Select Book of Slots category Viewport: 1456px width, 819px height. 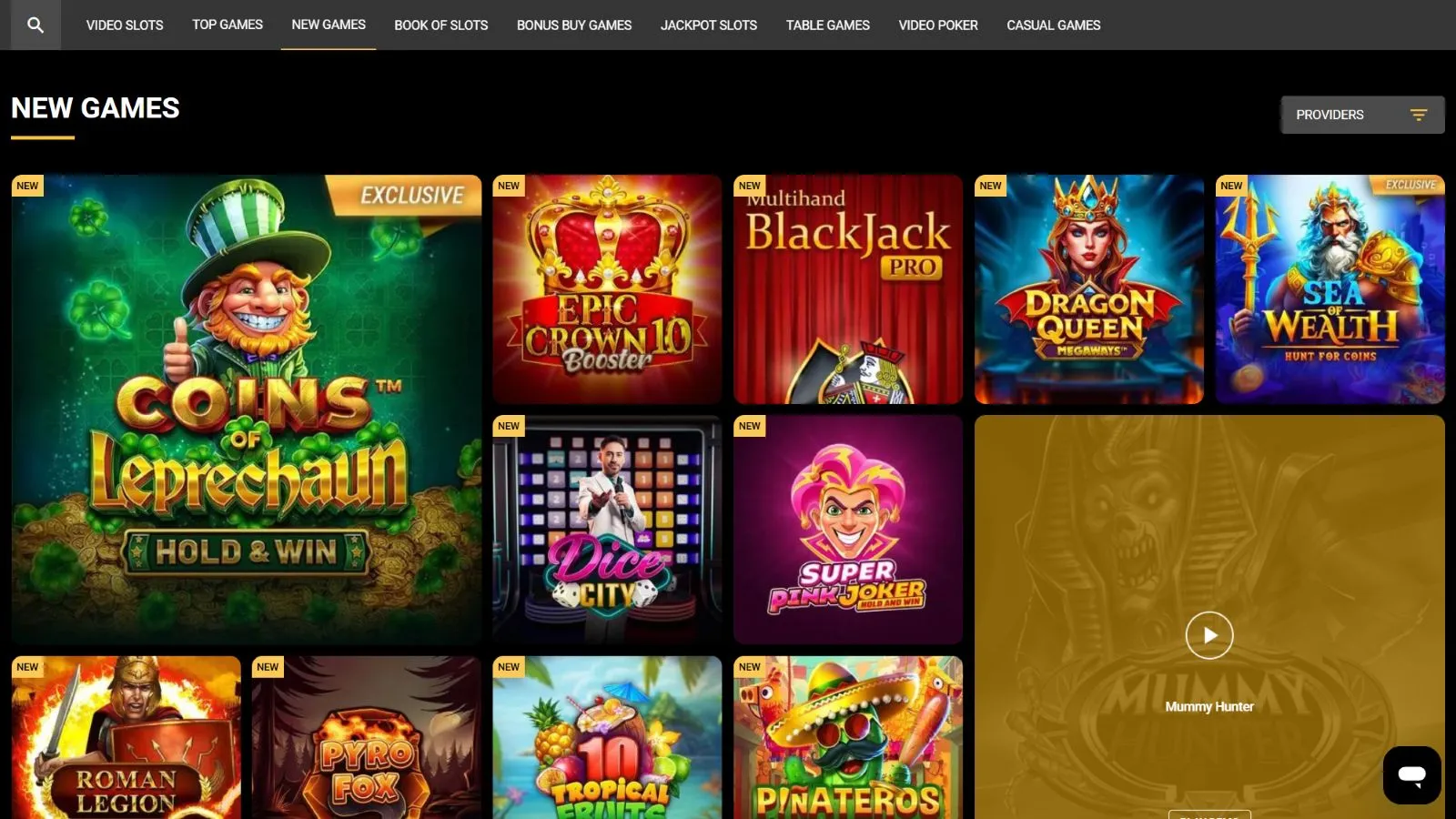pyautogui.click(x=441, y=25)
